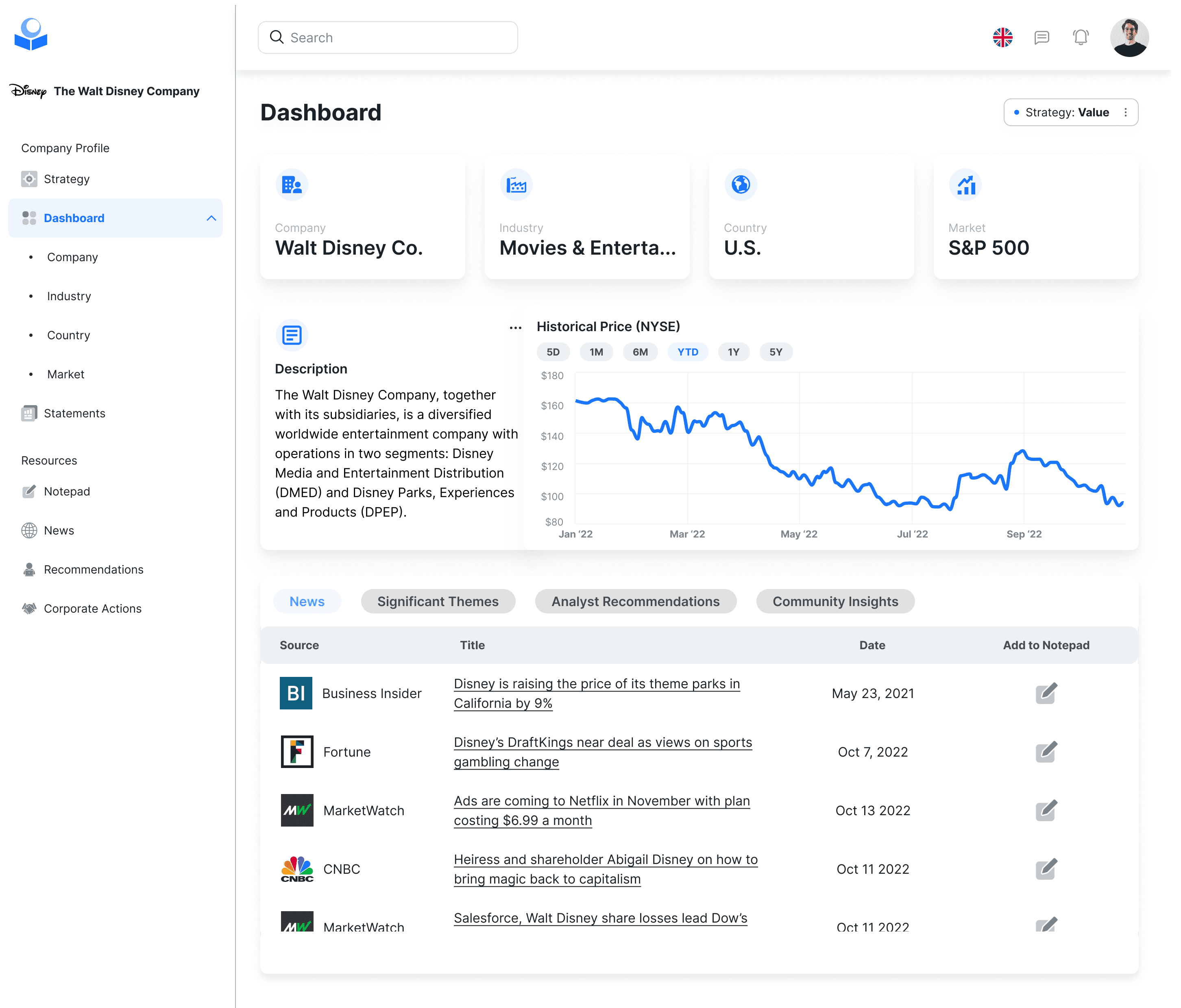Open the messages chat icon

(x=1042, y=38)
